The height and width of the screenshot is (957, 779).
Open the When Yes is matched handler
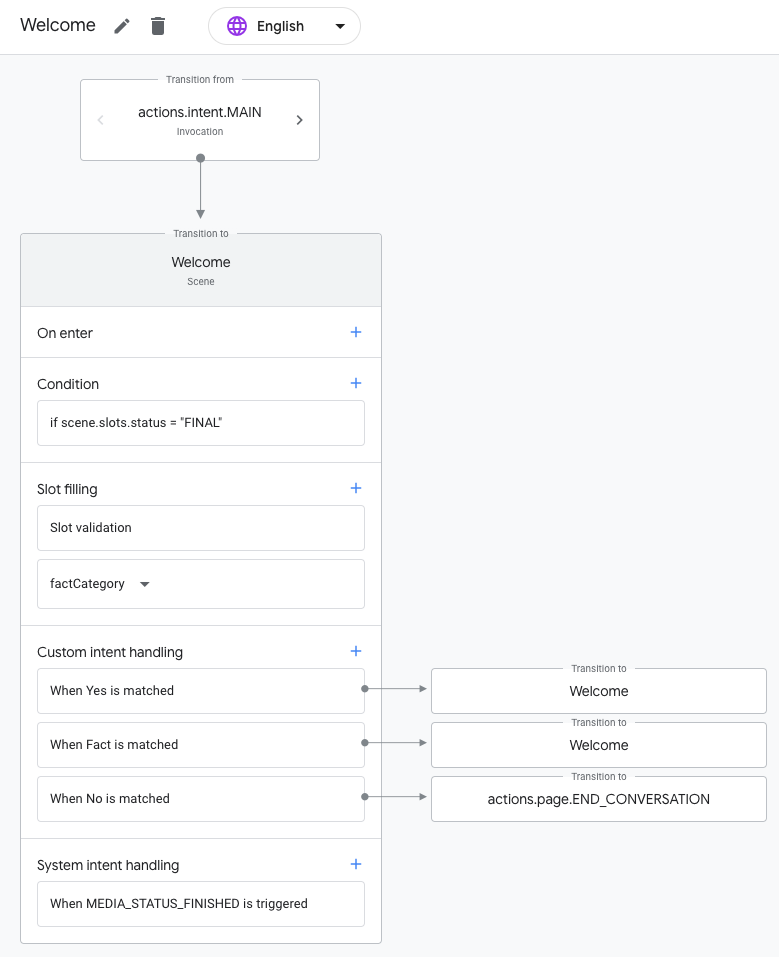[x=200, y=691]
